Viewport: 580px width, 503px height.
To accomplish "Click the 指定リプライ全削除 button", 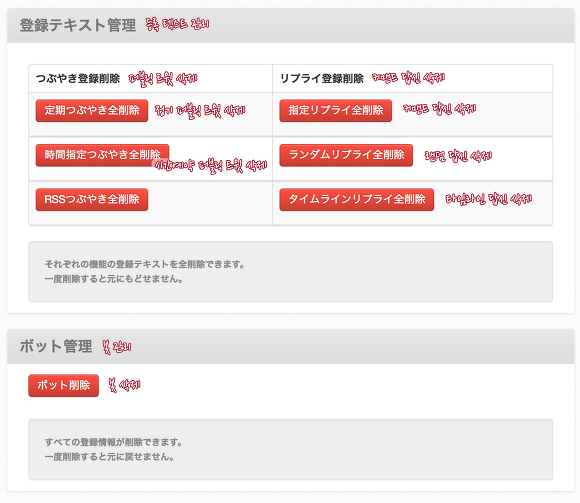I will (335, 110).
